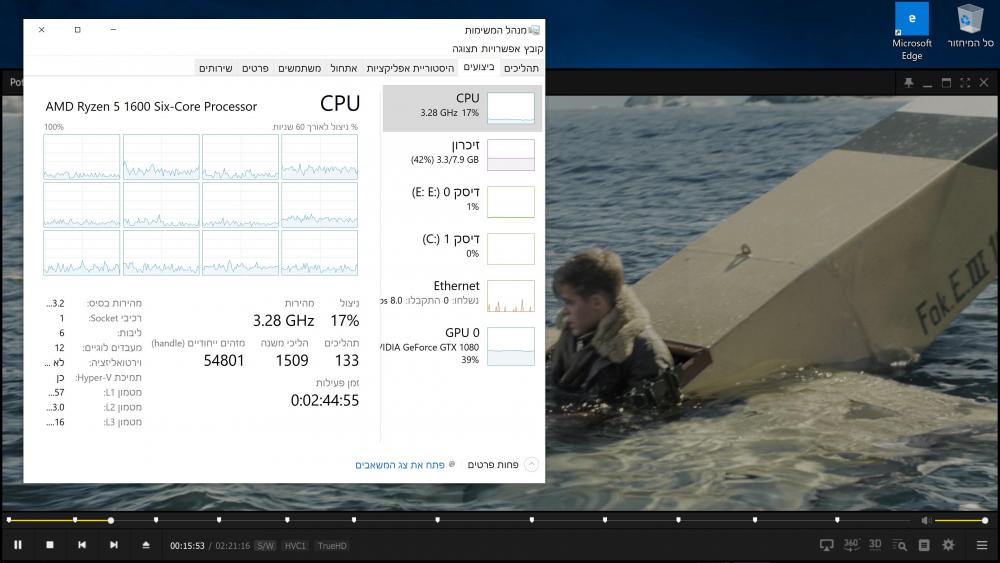Switch to the ביצועים tab
The width and height of the screenshot is (1000, 563).
click(x=478, y=67)
